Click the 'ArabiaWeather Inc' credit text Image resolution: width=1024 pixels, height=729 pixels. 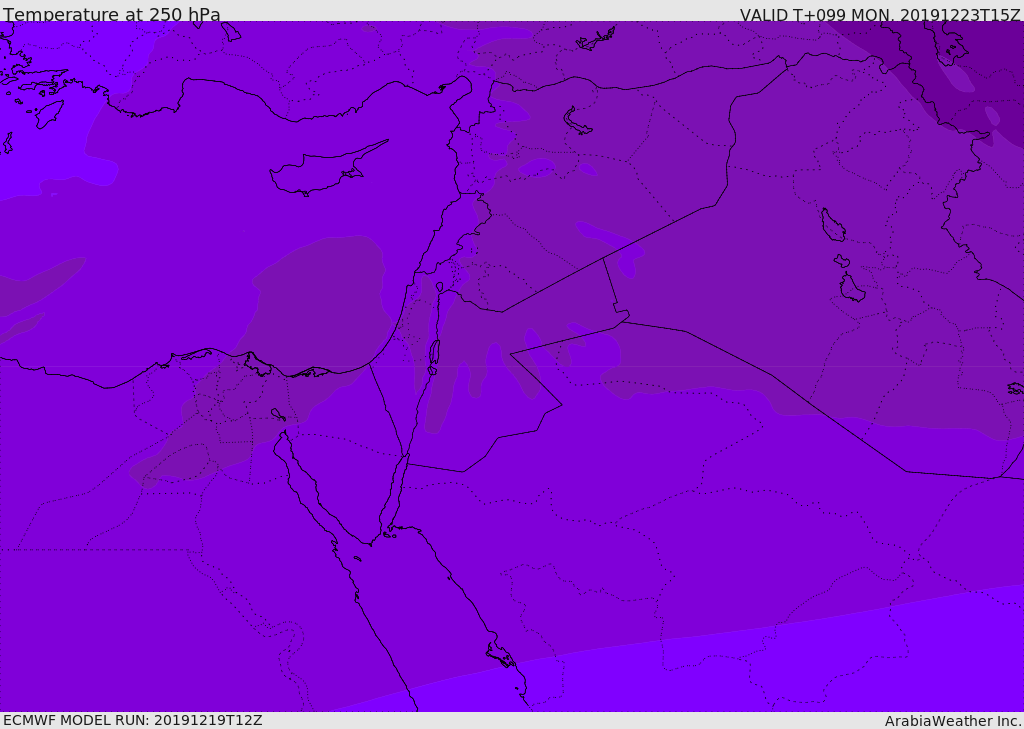[x=953, y=721]
